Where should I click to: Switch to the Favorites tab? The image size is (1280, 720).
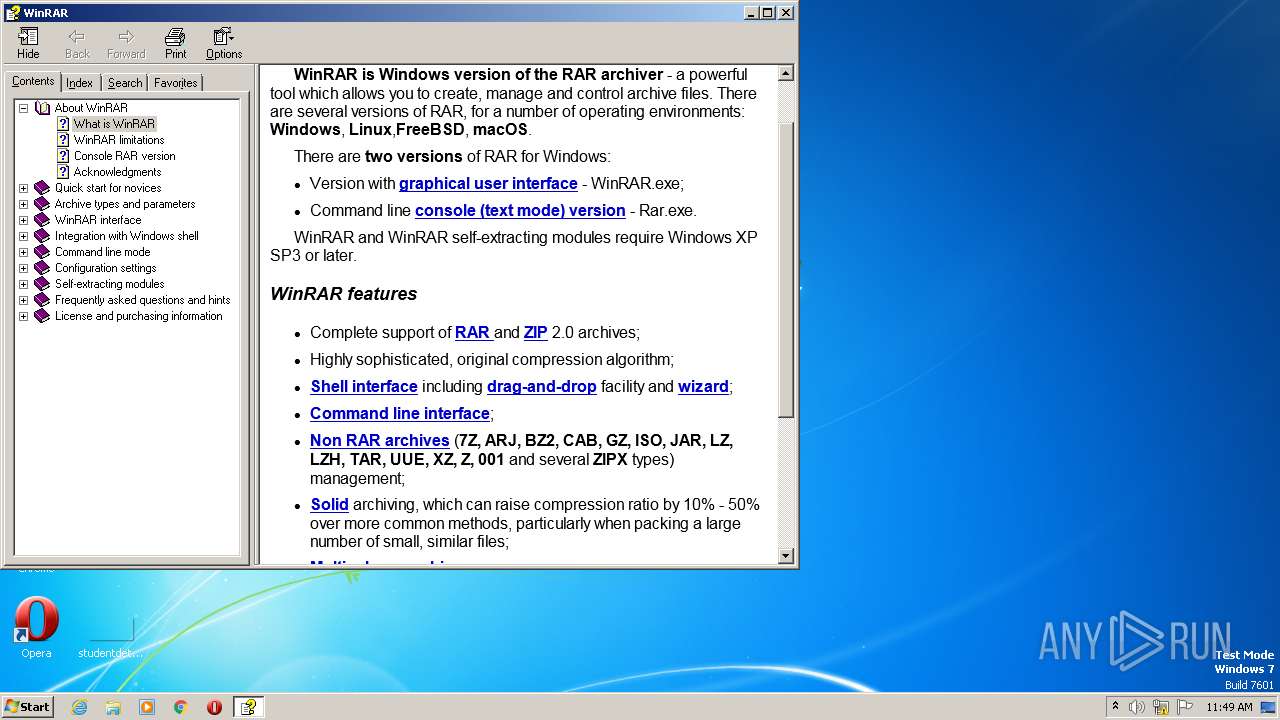(176, 83)
